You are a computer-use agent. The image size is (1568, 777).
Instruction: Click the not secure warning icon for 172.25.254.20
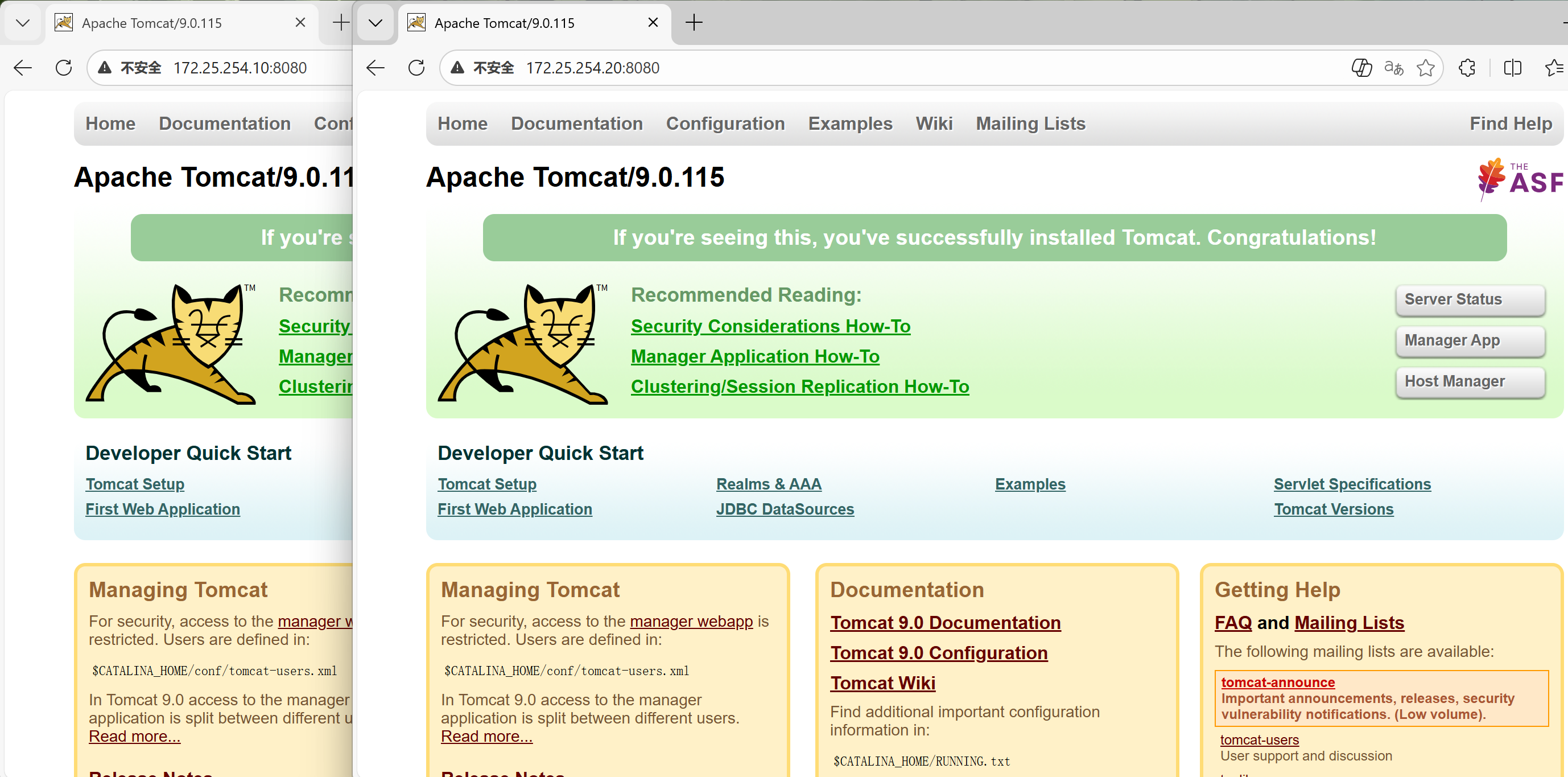click(458, 68)
